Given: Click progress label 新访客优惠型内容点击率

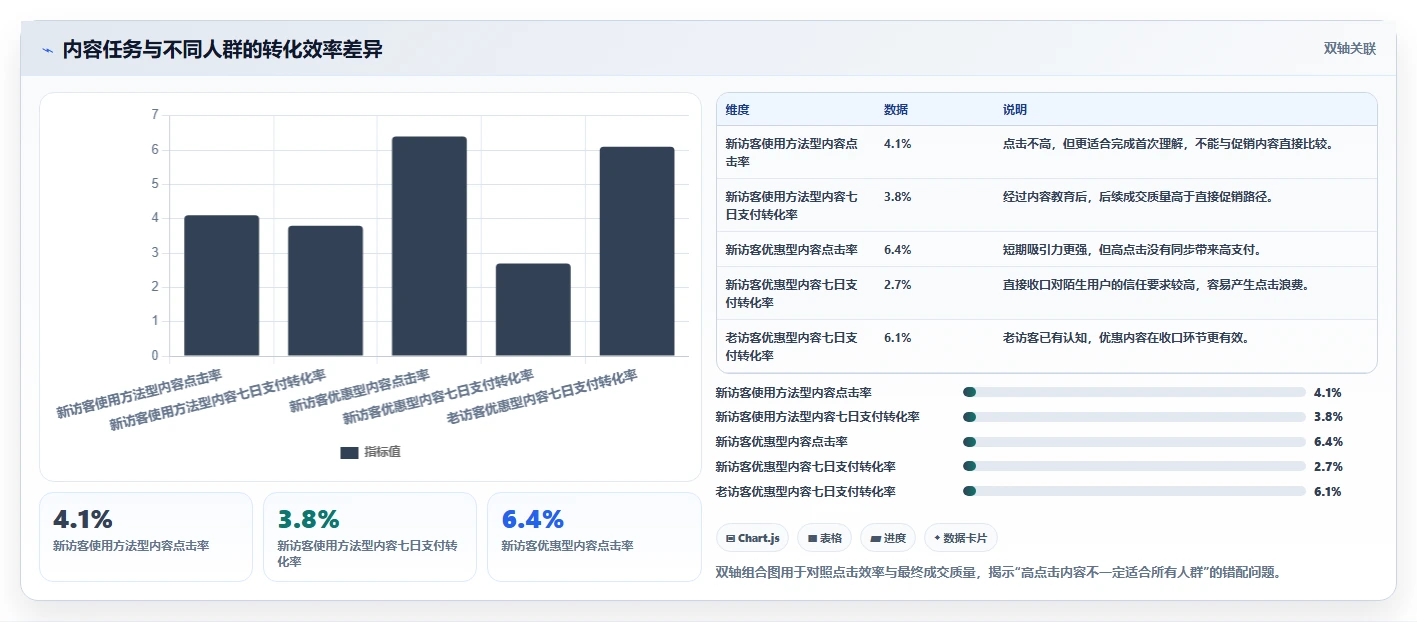Looking at the screenshot, I should 782,442.
